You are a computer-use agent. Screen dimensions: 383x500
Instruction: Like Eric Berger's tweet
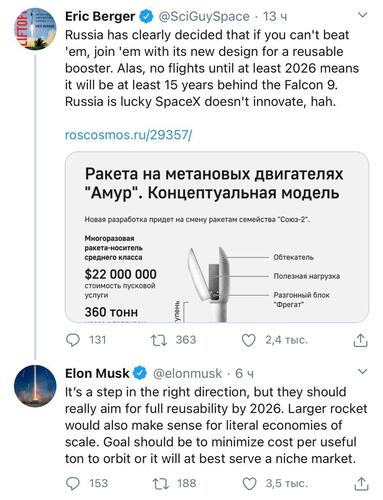[x=248, y=340]
